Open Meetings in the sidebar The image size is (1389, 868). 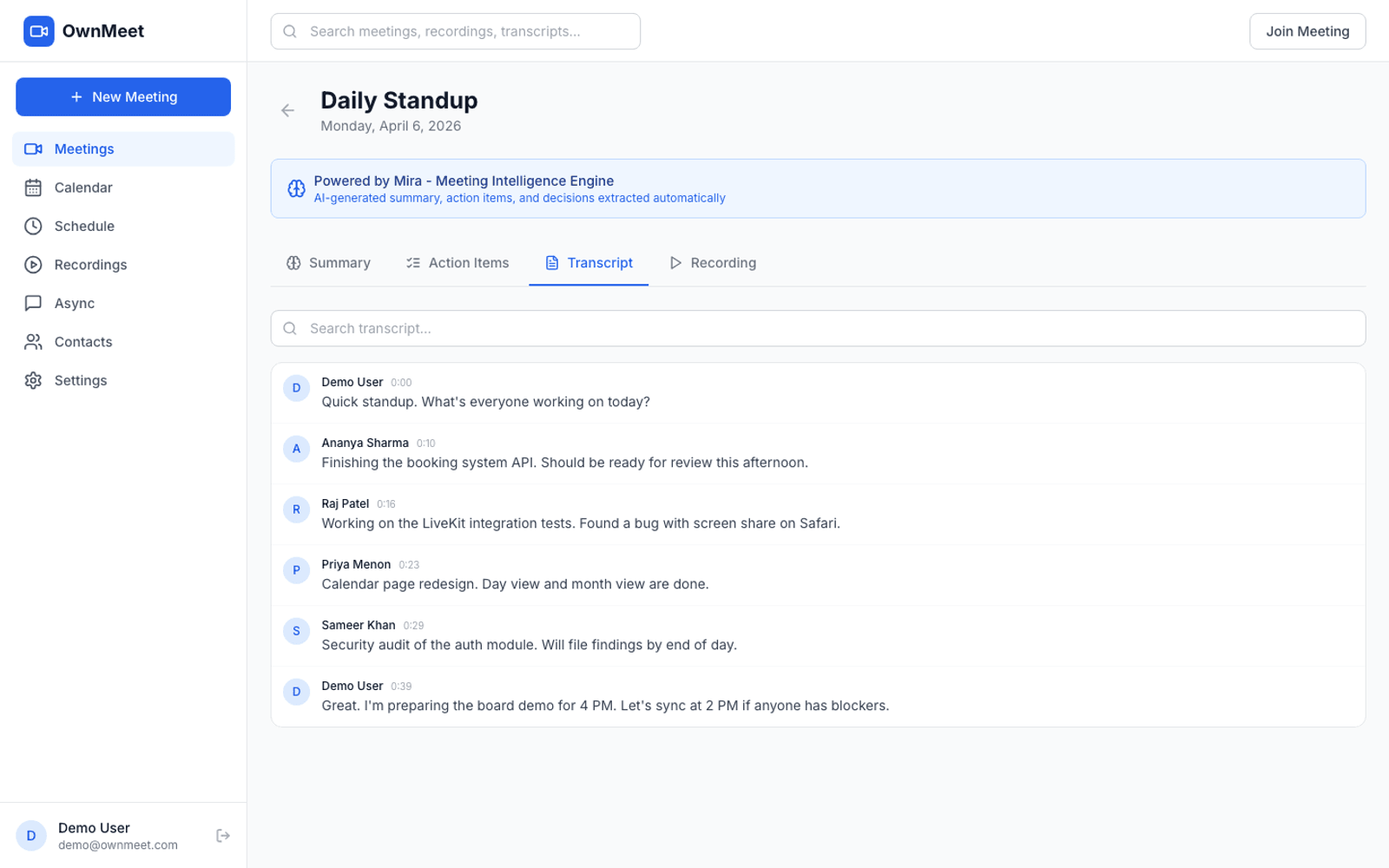[x=123, y=149]
